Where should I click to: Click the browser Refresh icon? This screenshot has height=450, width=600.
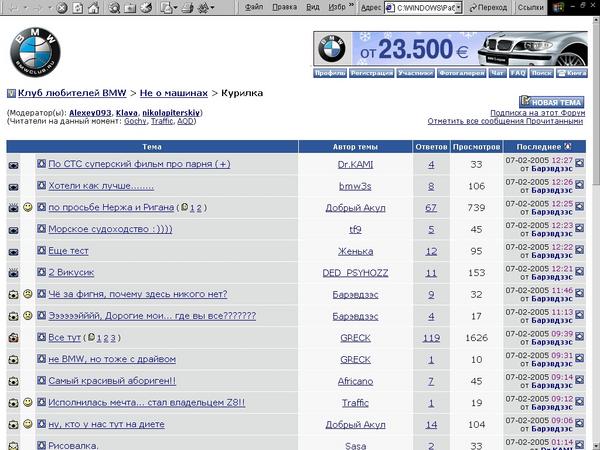click(78, 8)
